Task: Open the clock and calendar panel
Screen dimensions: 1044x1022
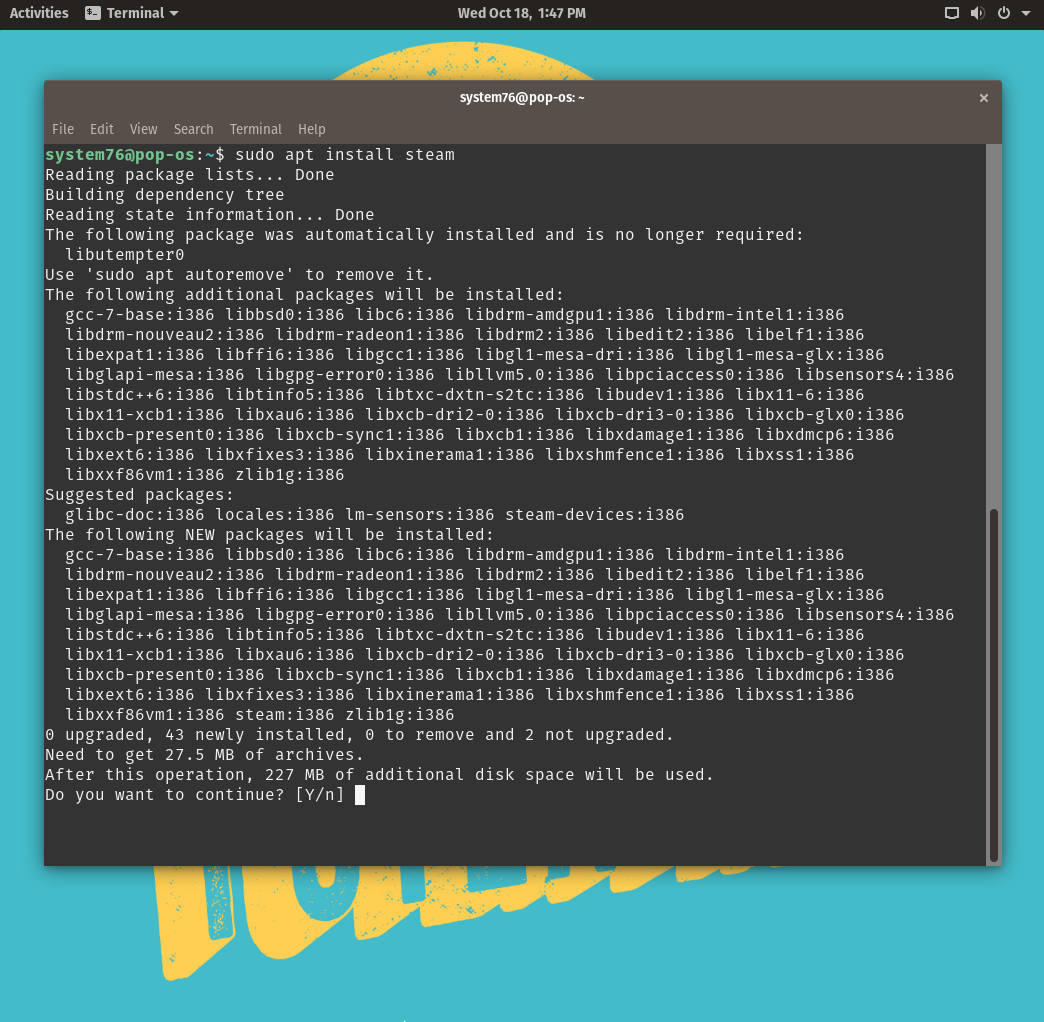Action: (521, 13)
